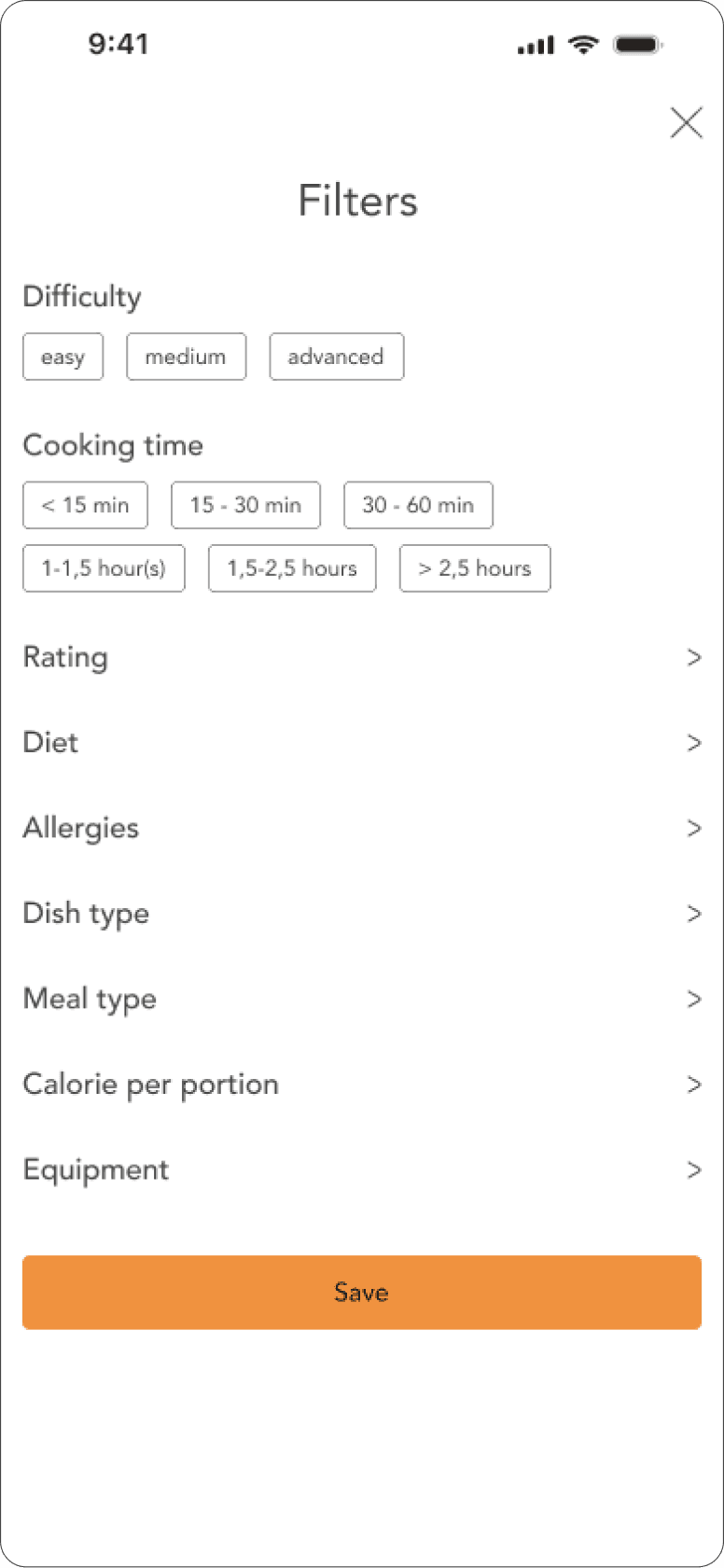Expand the Equipment chevron arrow

(693, 1170)
